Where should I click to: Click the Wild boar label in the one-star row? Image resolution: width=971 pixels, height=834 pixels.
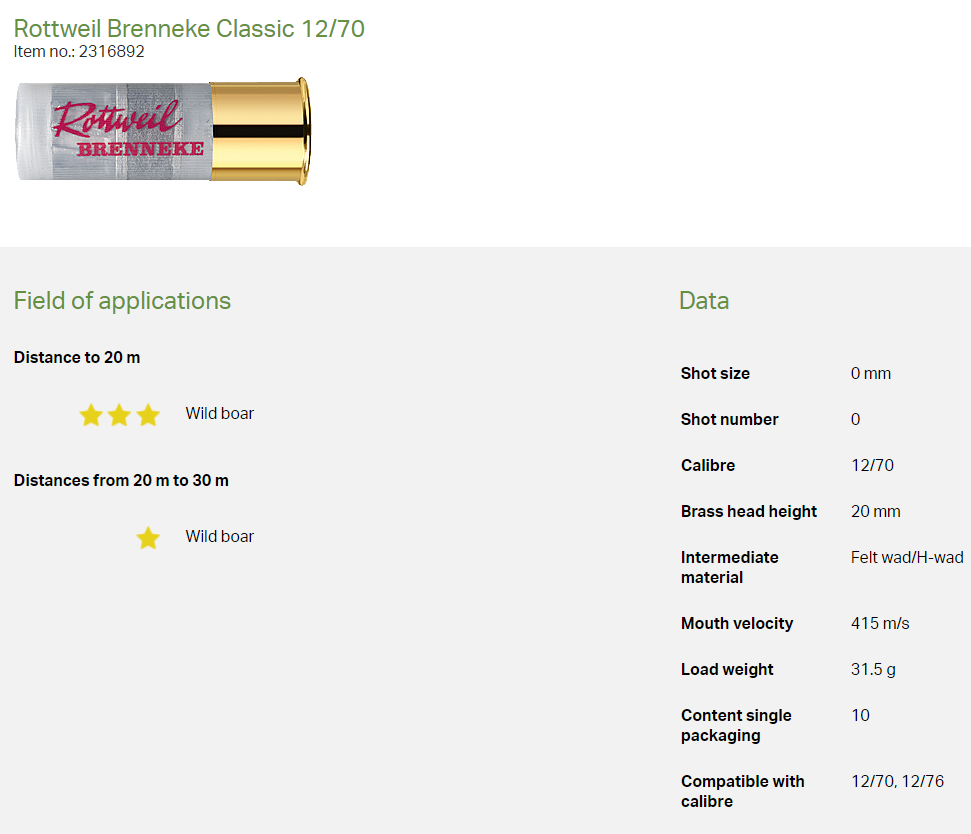tap(219, 537)
